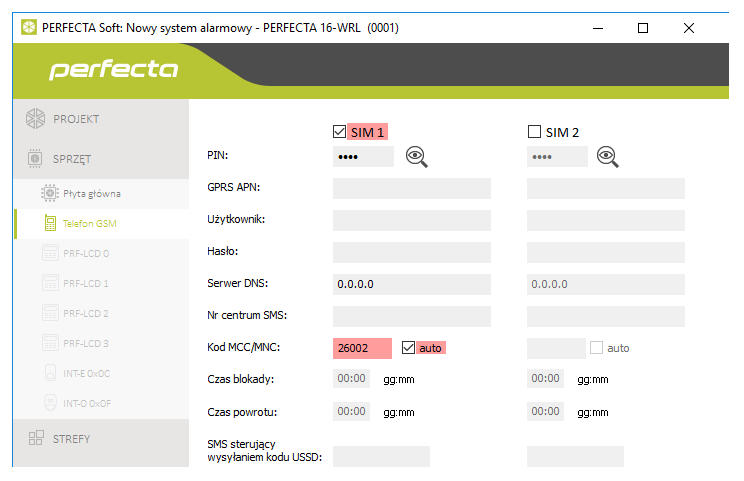
Task: Click the SIM 2 Hasło field
Action: (606, 252)
